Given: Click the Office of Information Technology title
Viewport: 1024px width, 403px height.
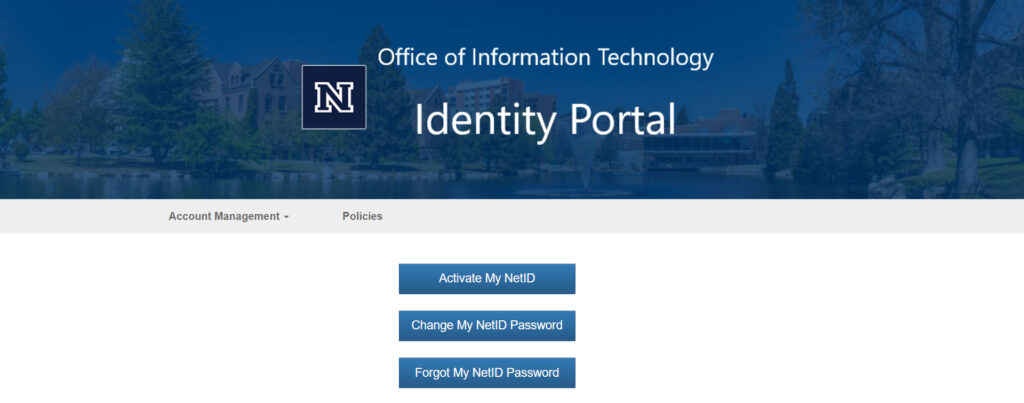Looking at the screenshot, I should [545, 57].
